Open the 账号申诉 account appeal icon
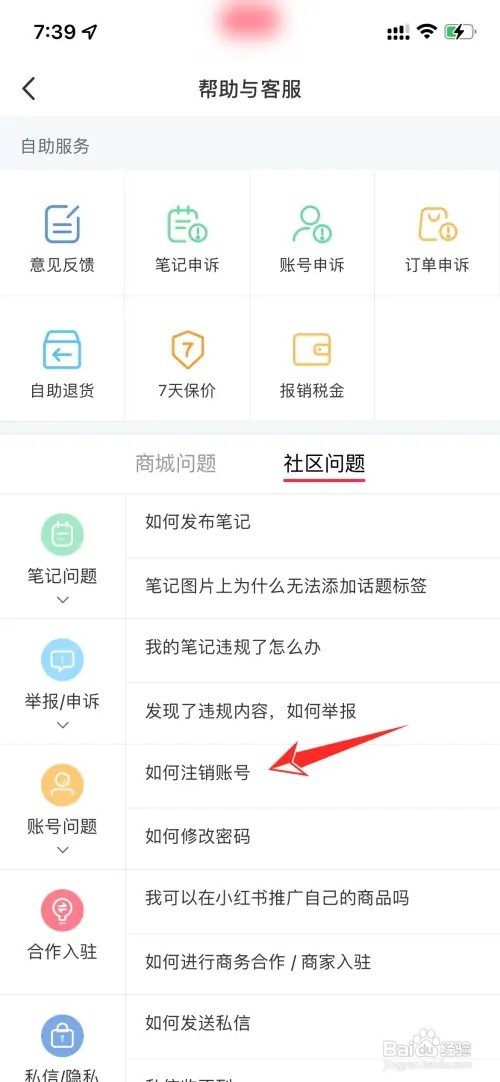Viewport: 500px width, 1082px height. (312, 224)
